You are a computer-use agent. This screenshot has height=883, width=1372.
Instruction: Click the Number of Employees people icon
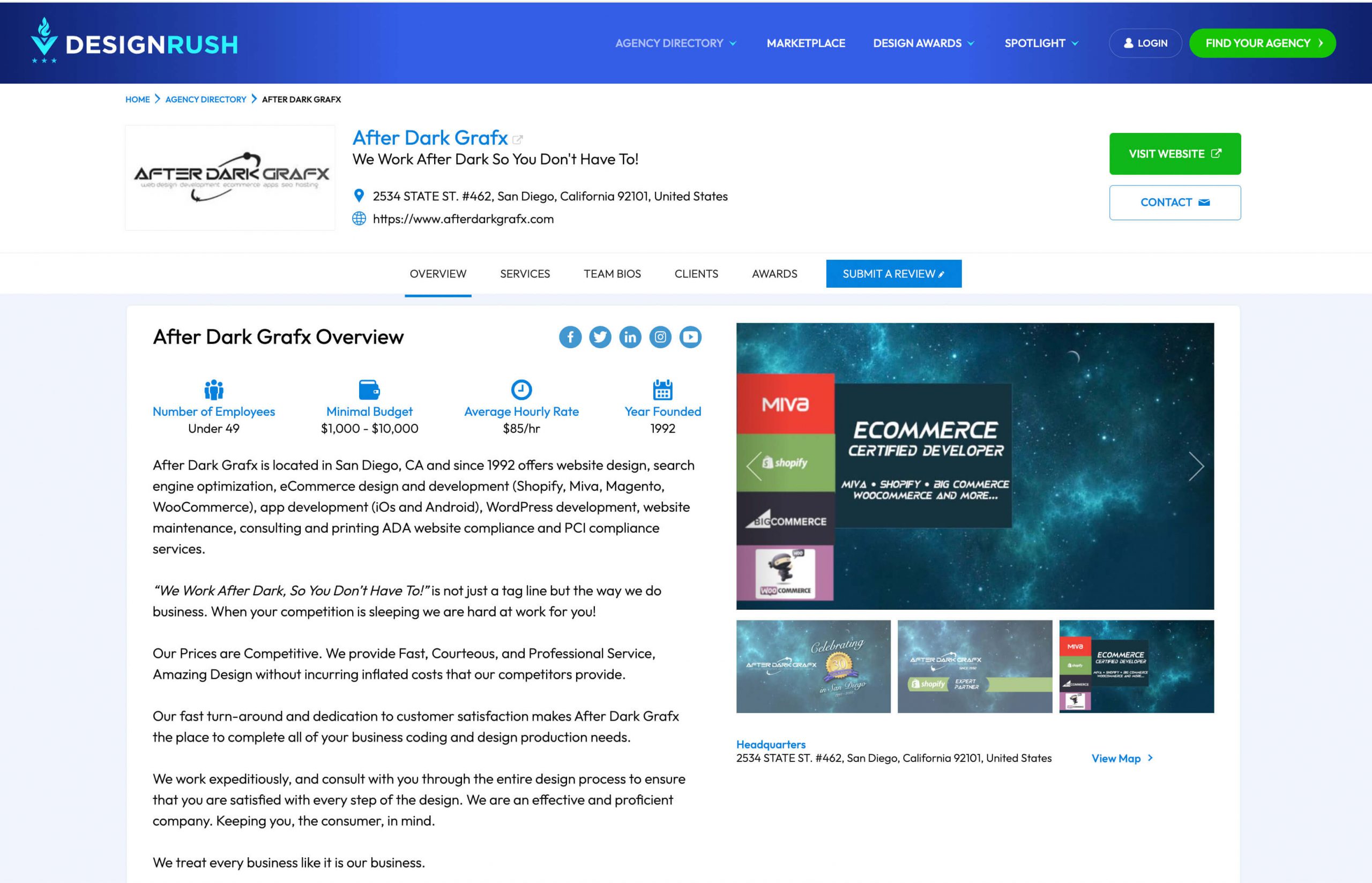click(214, 390)
